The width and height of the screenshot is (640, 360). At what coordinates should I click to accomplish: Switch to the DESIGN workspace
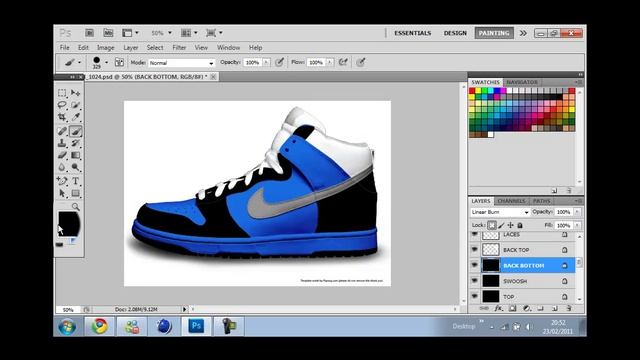[455, 33]
